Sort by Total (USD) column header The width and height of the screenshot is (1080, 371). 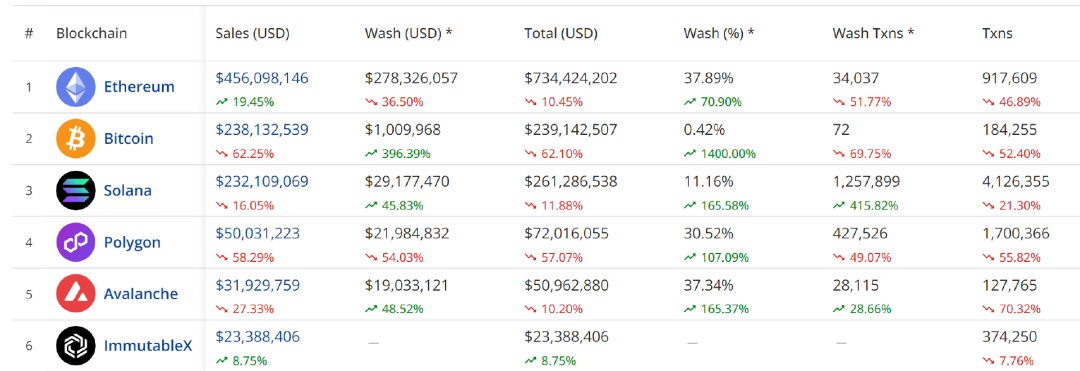[561, 33]
